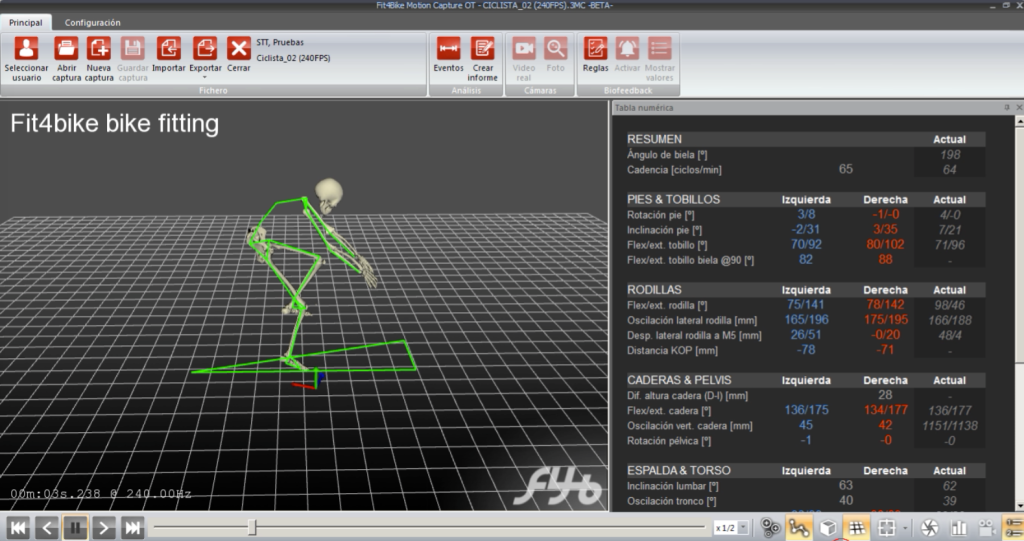Image resolution: width=1024 pixels, height=541 pixels.
Task: Step forward one frame
Action: 104,528
